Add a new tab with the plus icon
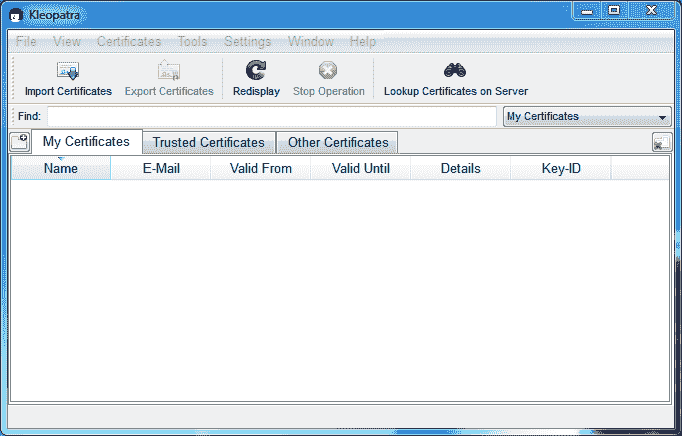Viewport: 682px width, 436px height. tap(20, 142)
